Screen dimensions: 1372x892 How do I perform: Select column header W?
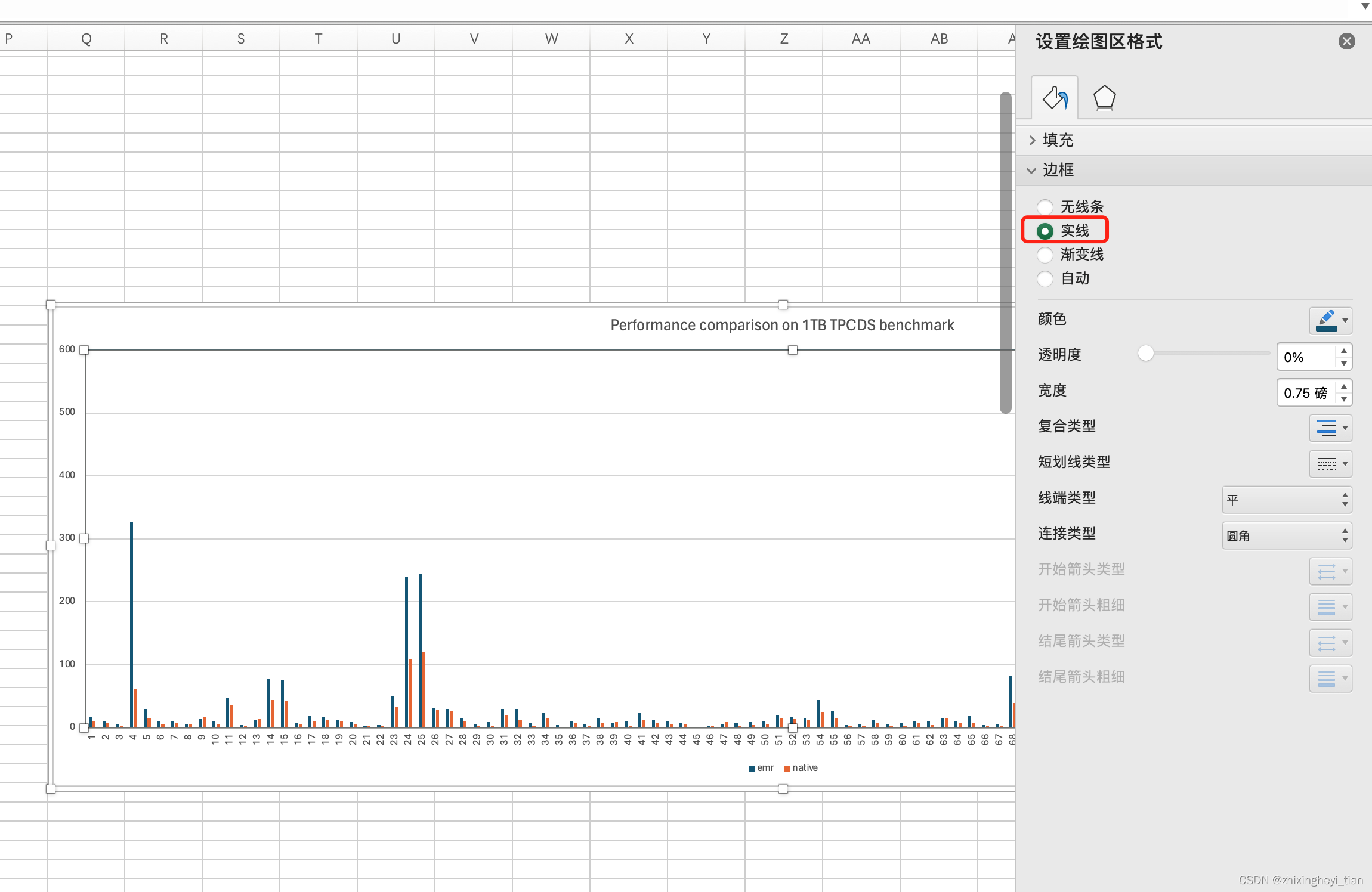click(x=551, y=39)
